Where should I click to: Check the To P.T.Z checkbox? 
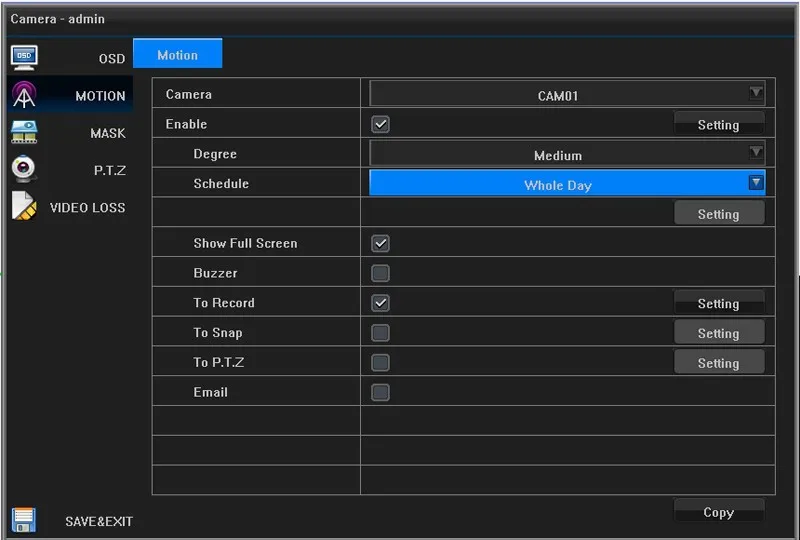pos(380,362)
